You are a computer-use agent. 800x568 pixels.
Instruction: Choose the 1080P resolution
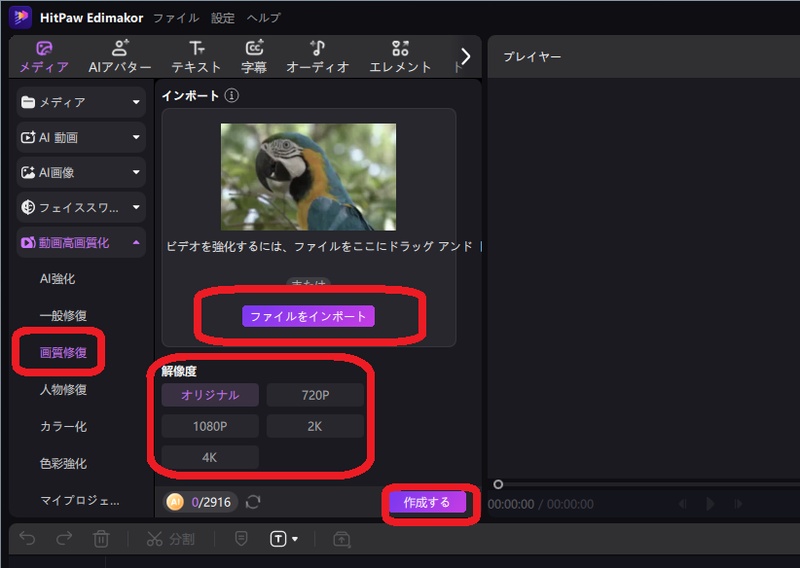(x=210, y=426)
